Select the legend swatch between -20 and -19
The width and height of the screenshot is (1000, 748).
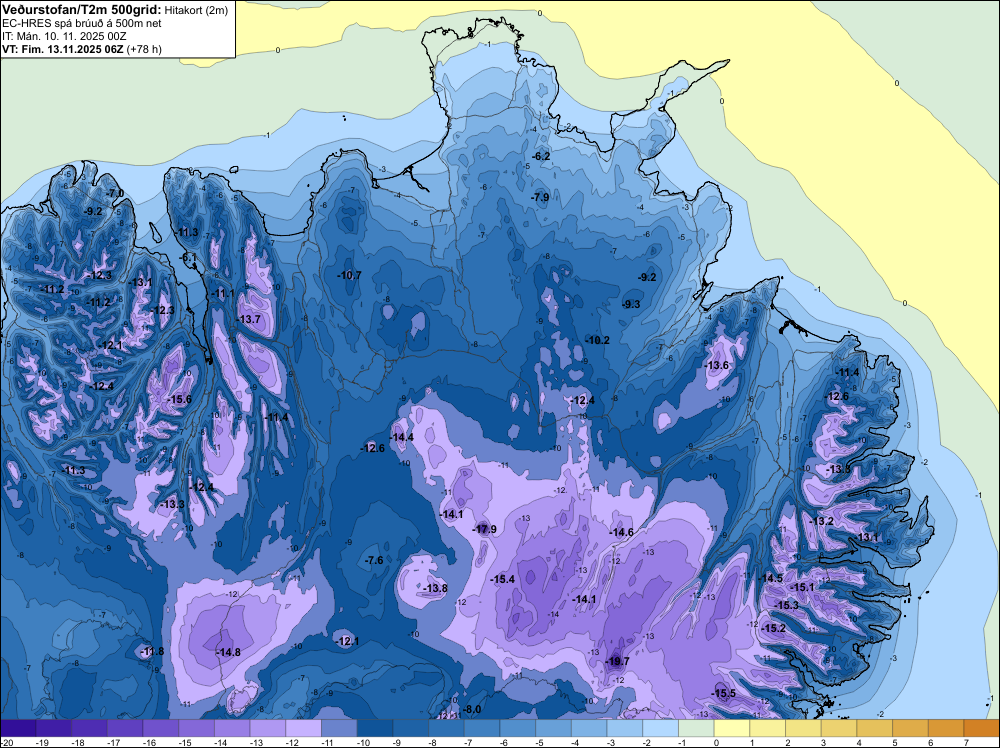click(18, 728)
